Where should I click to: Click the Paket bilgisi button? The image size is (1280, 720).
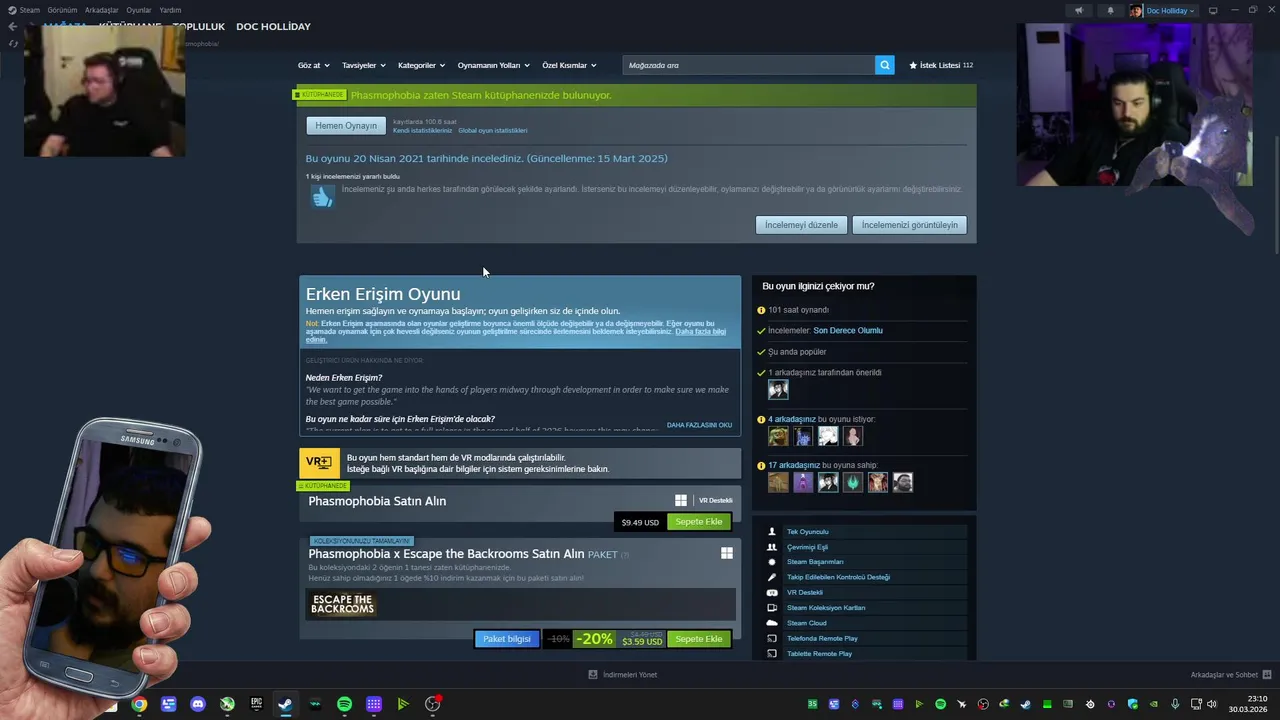click(x=507, y=639)
